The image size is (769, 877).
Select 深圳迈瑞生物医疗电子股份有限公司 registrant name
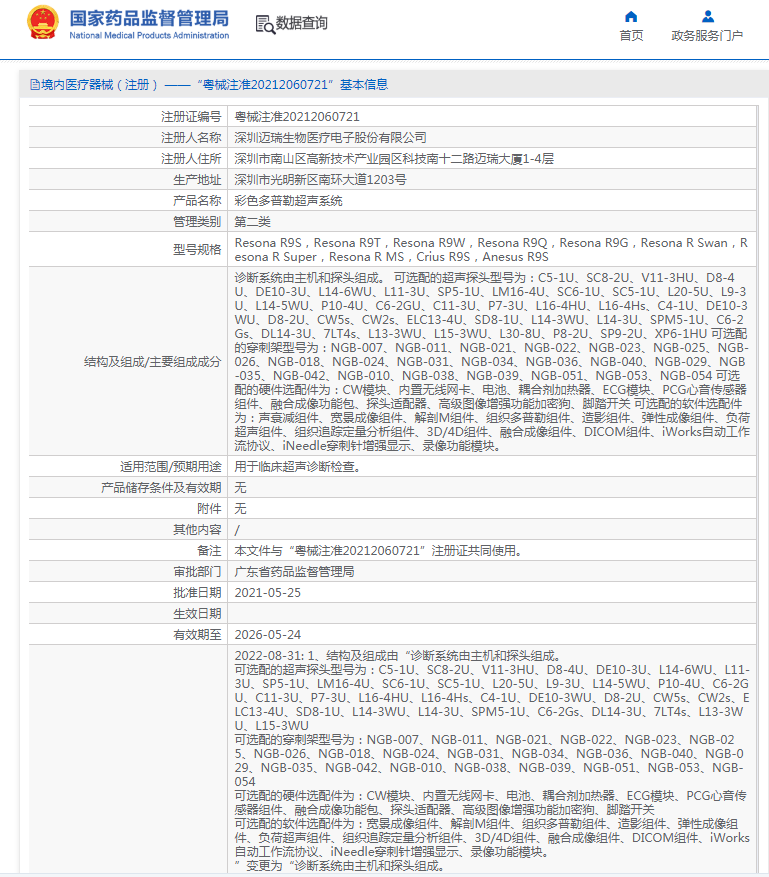pos(331,138)
